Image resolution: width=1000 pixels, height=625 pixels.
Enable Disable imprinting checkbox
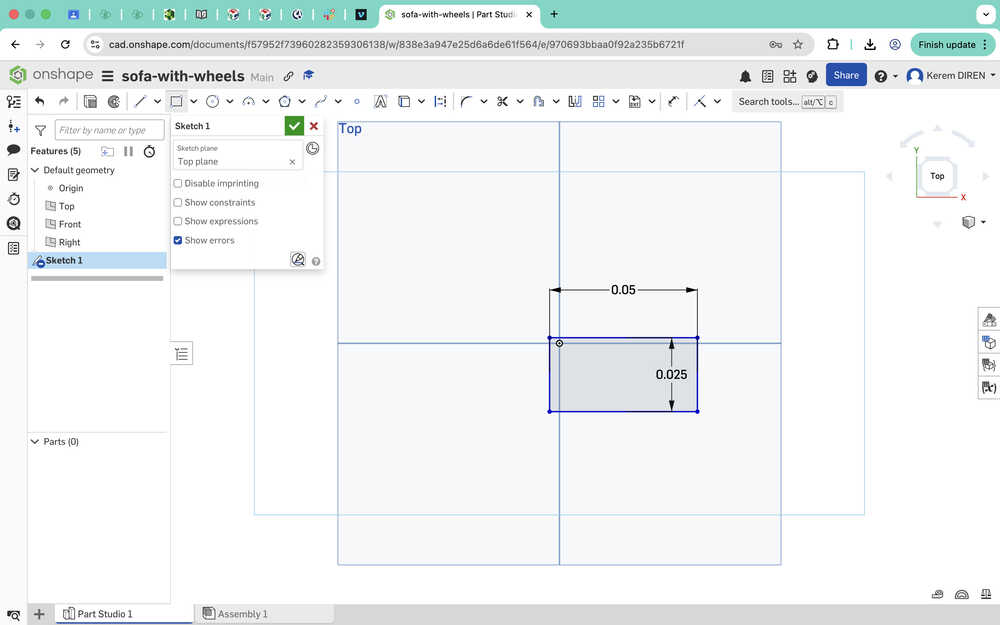(x=178, y=184)
